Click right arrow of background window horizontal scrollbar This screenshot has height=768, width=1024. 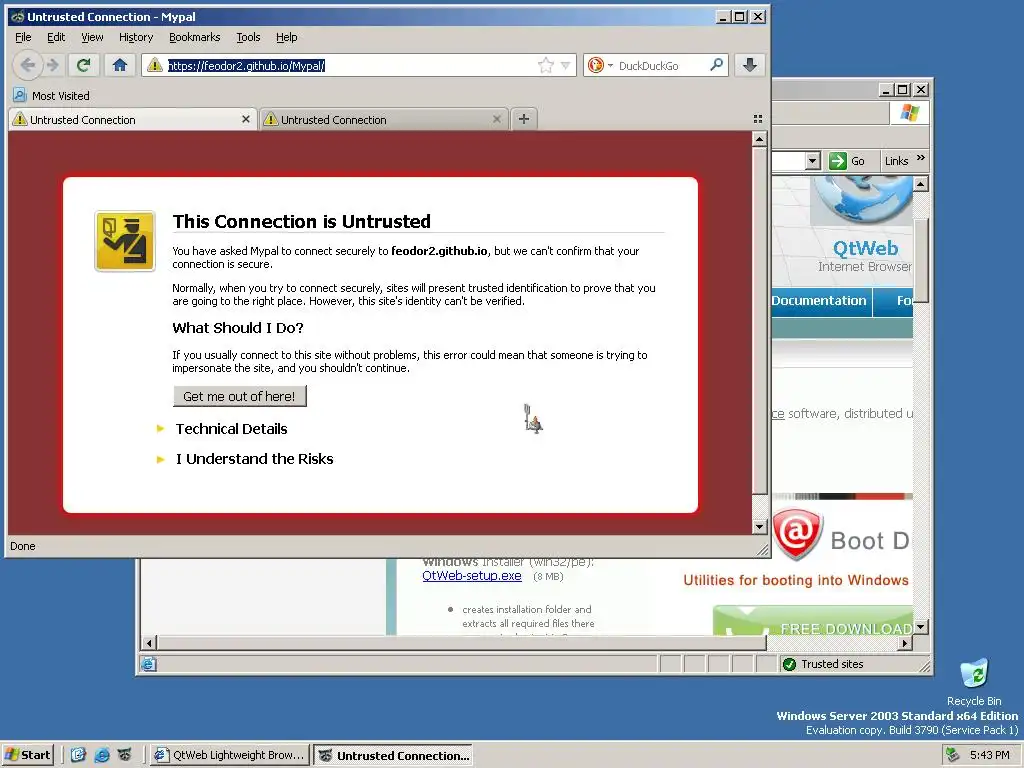coord(904,643)
